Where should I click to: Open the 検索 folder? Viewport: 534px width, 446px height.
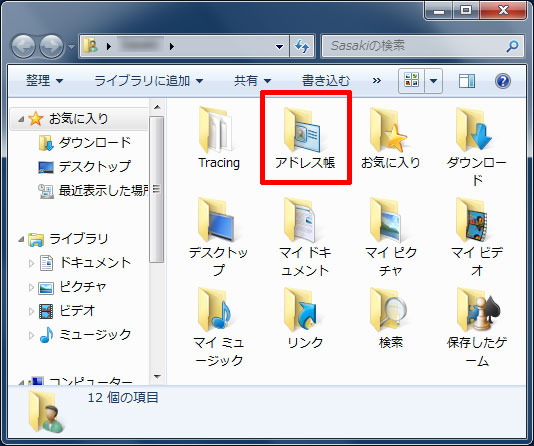[390, 318]
